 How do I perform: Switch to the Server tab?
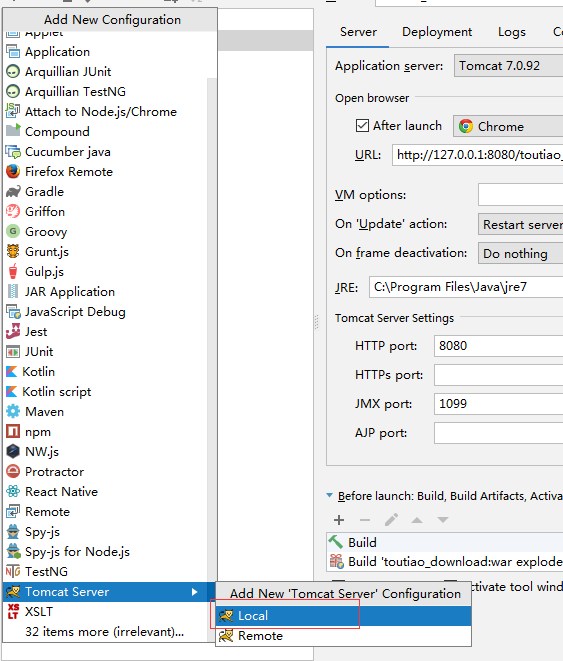point(358,32)
